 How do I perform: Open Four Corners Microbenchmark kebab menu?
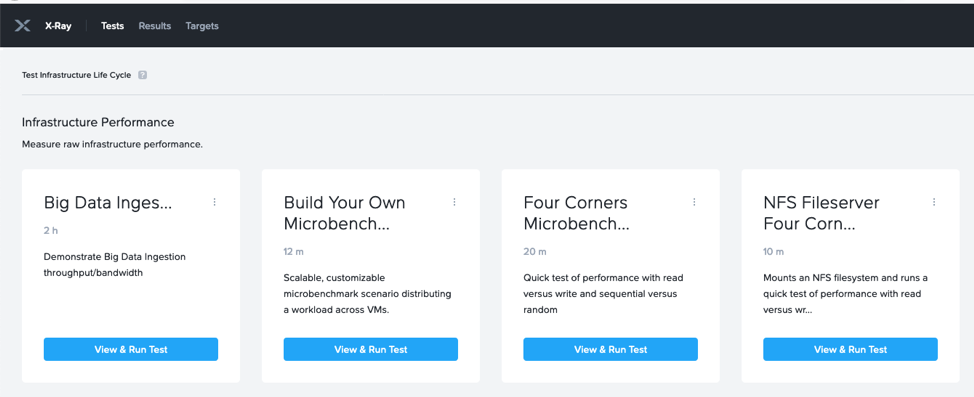pos(694,202)
